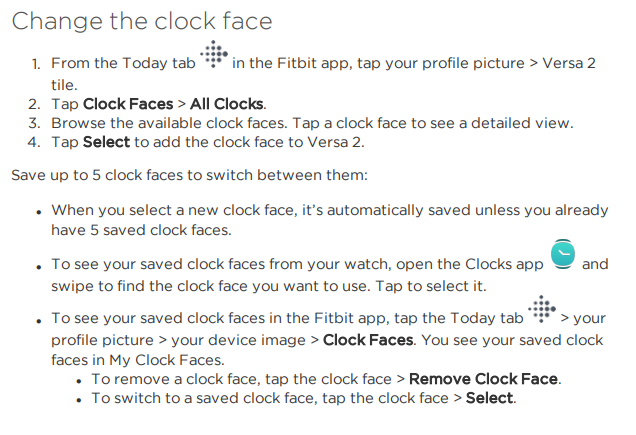The width and height of the screenshot is (636, 435).
Task: Click the words 'Clocks app' before teal icon
Action: click(x=504, y=265)
